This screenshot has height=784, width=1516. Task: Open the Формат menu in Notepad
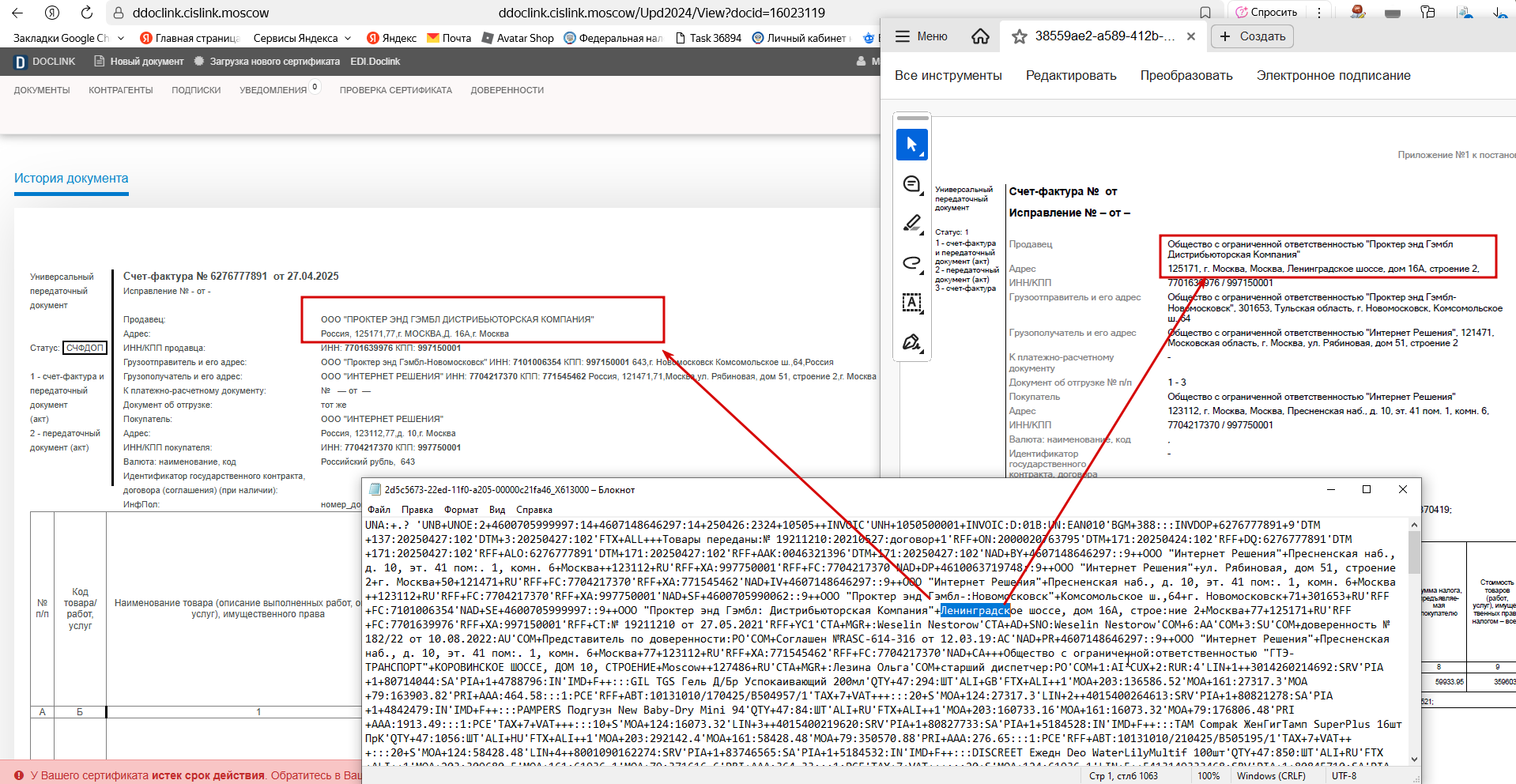click(x=461, y=510)
